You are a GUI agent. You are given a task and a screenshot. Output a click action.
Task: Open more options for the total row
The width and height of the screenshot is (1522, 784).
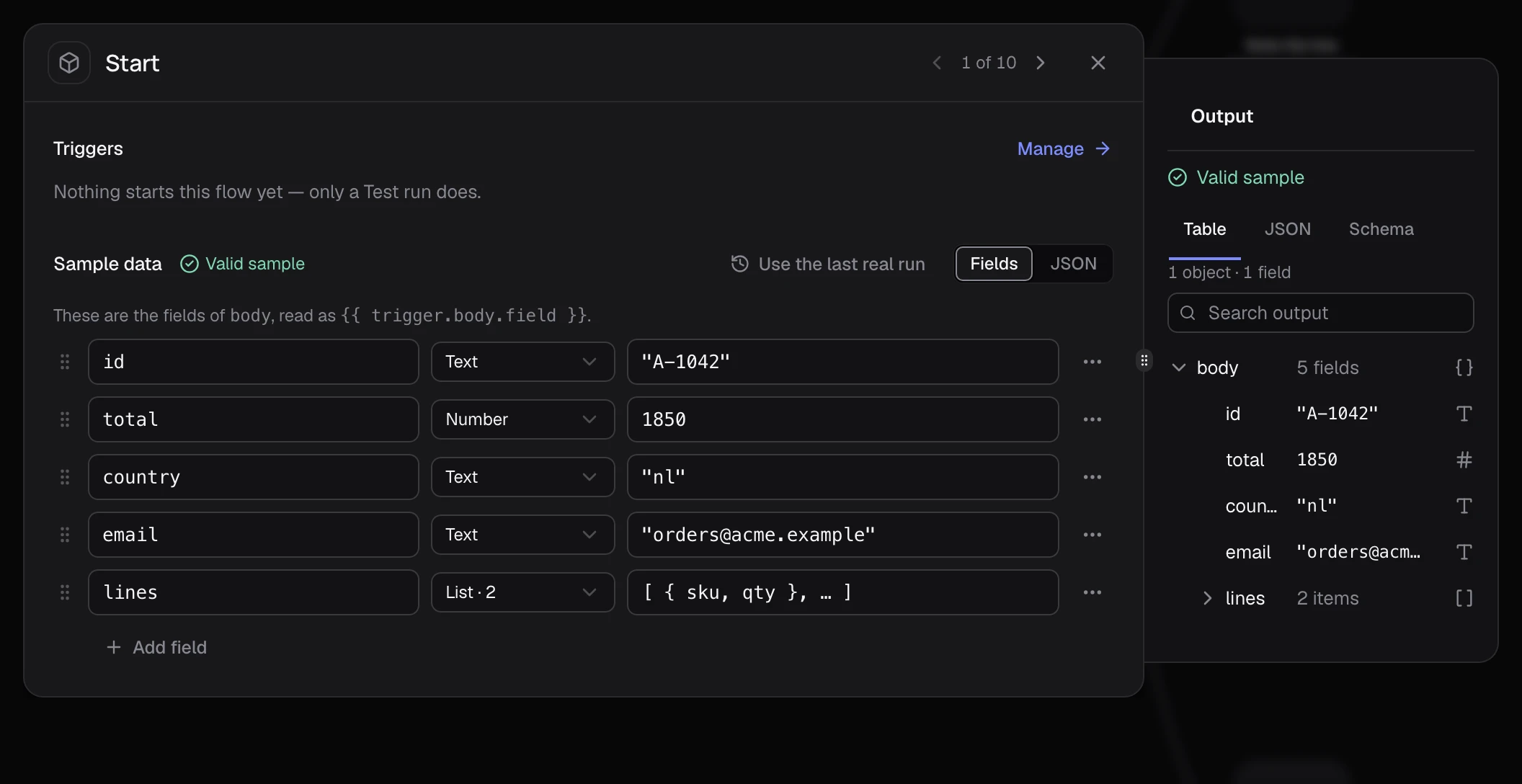click(1092, 419)
